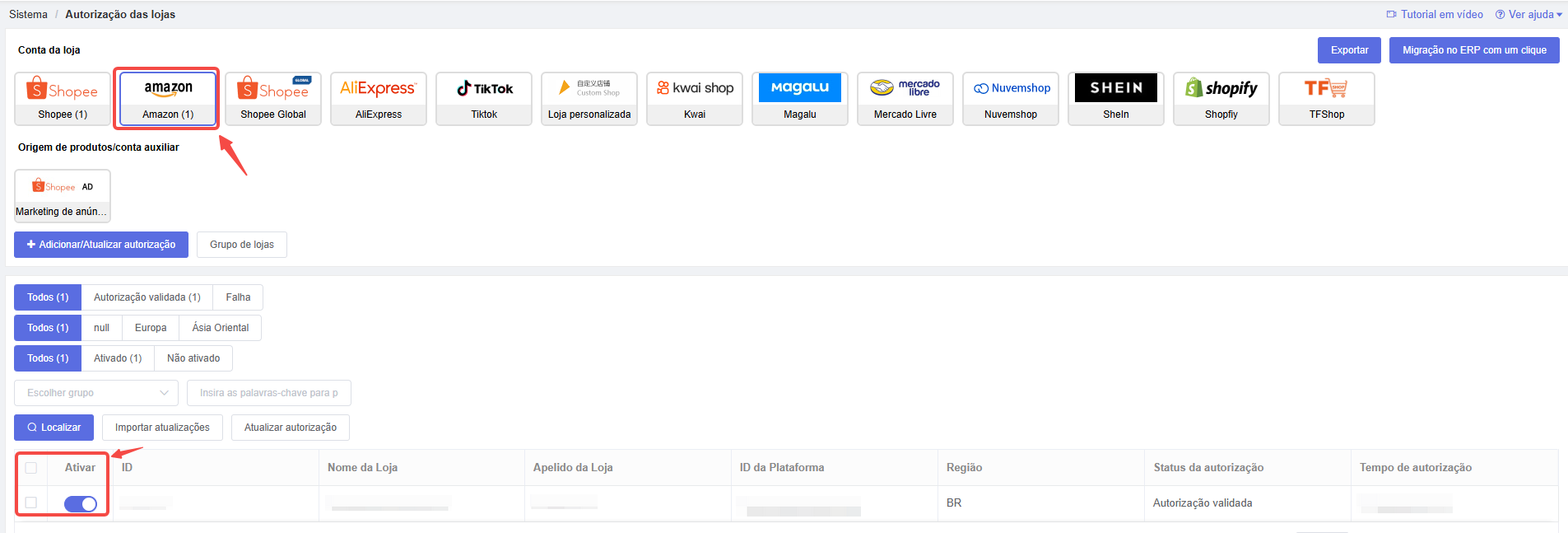Select Todos (1) tab in region filter
This screenshot has width=1568, height=533.
click(x=48, y=328)
